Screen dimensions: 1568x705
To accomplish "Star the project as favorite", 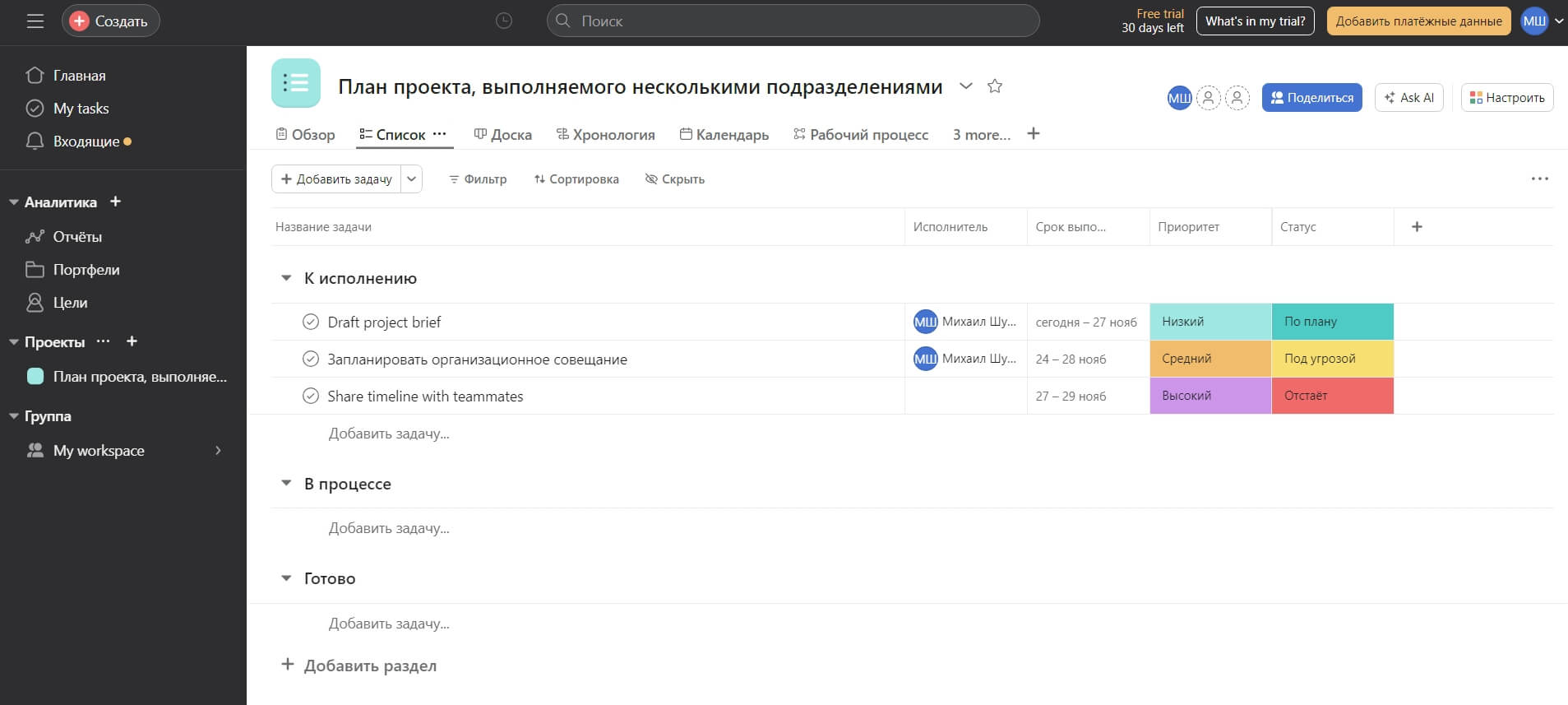I will click(x=995, y=86).
